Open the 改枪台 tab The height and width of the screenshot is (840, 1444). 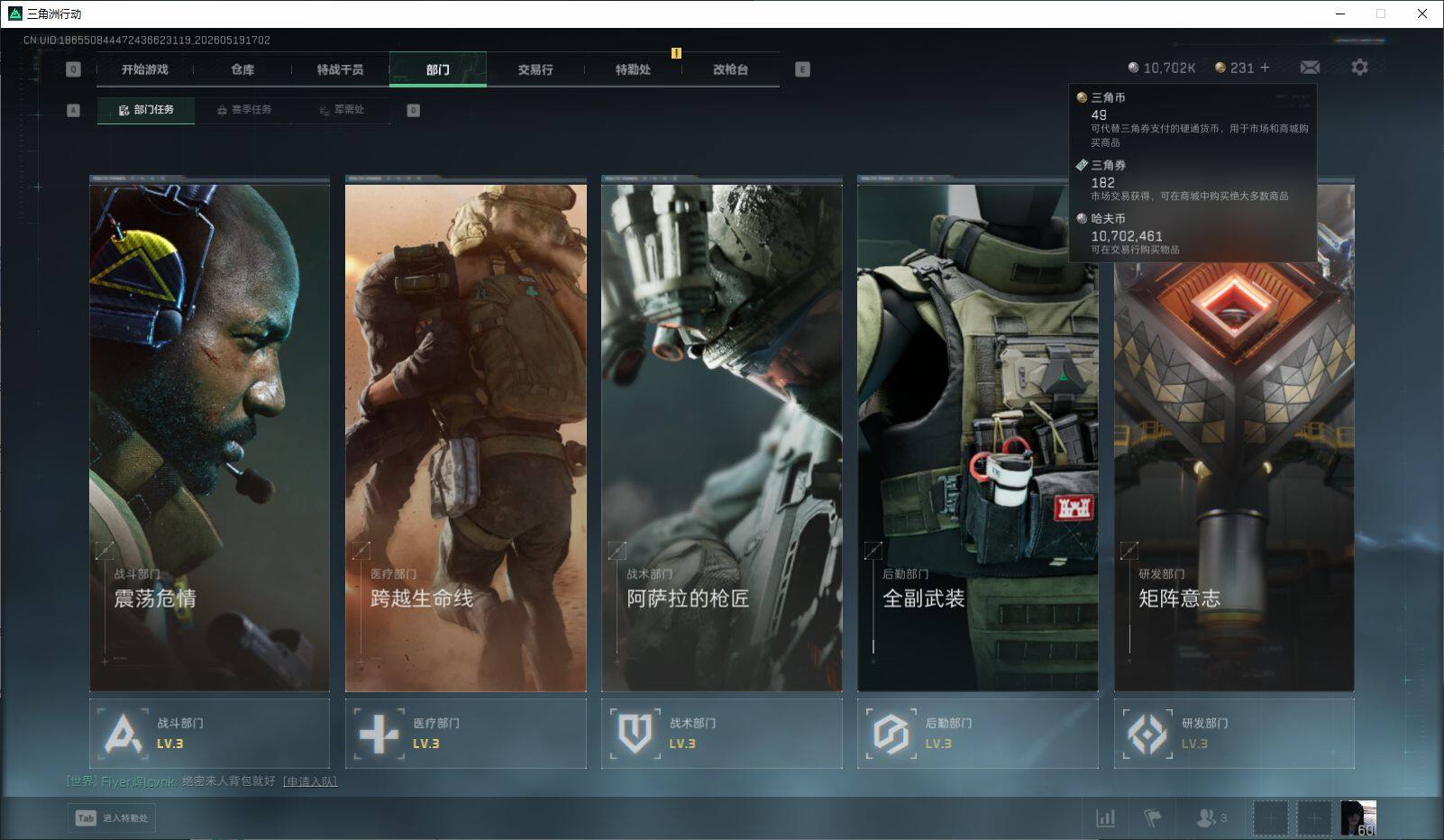[x=730, y=69]
